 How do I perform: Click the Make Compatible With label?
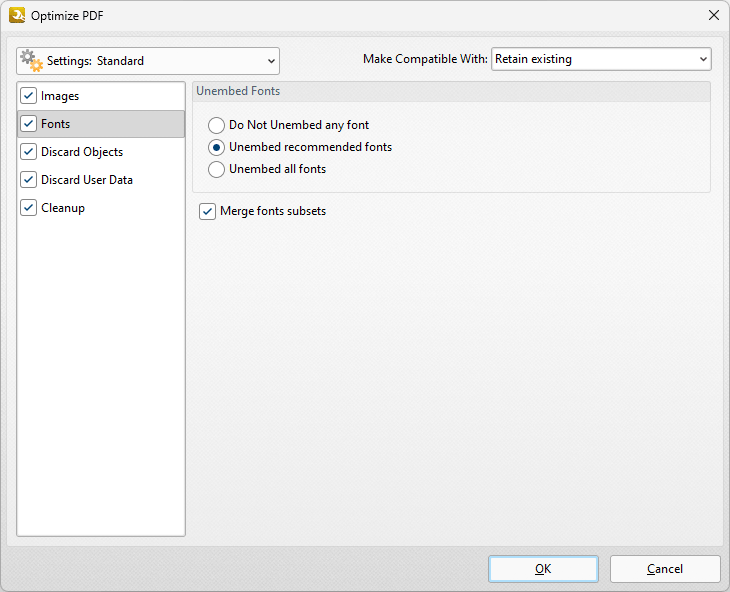(425, 59)
